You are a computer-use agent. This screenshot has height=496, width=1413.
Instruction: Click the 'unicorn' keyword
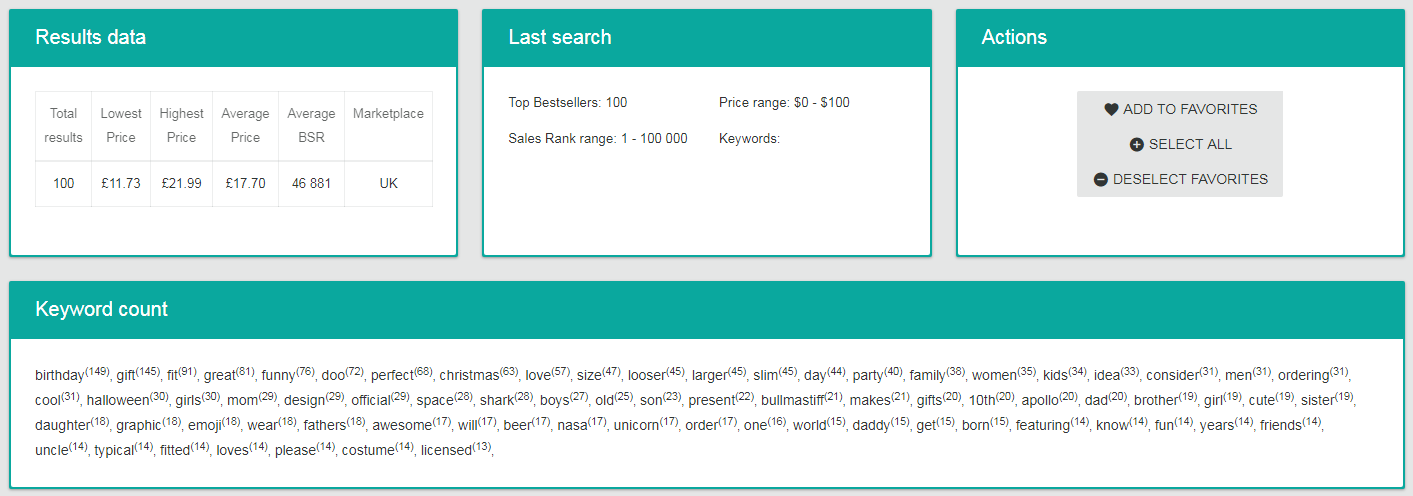coord(636,426)
